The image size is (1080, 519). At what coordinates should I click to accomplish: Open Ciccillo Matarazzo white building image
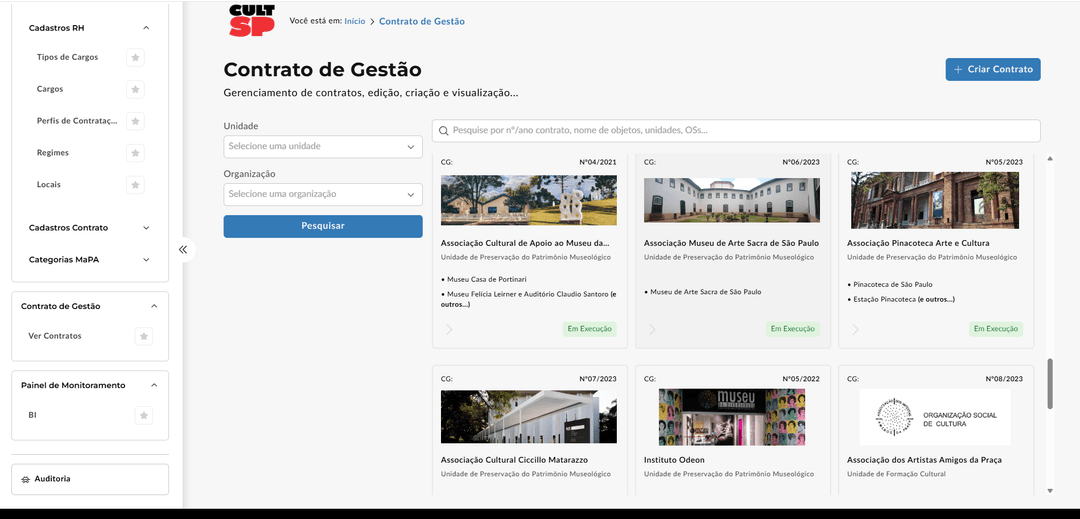[x=529, y=417]
